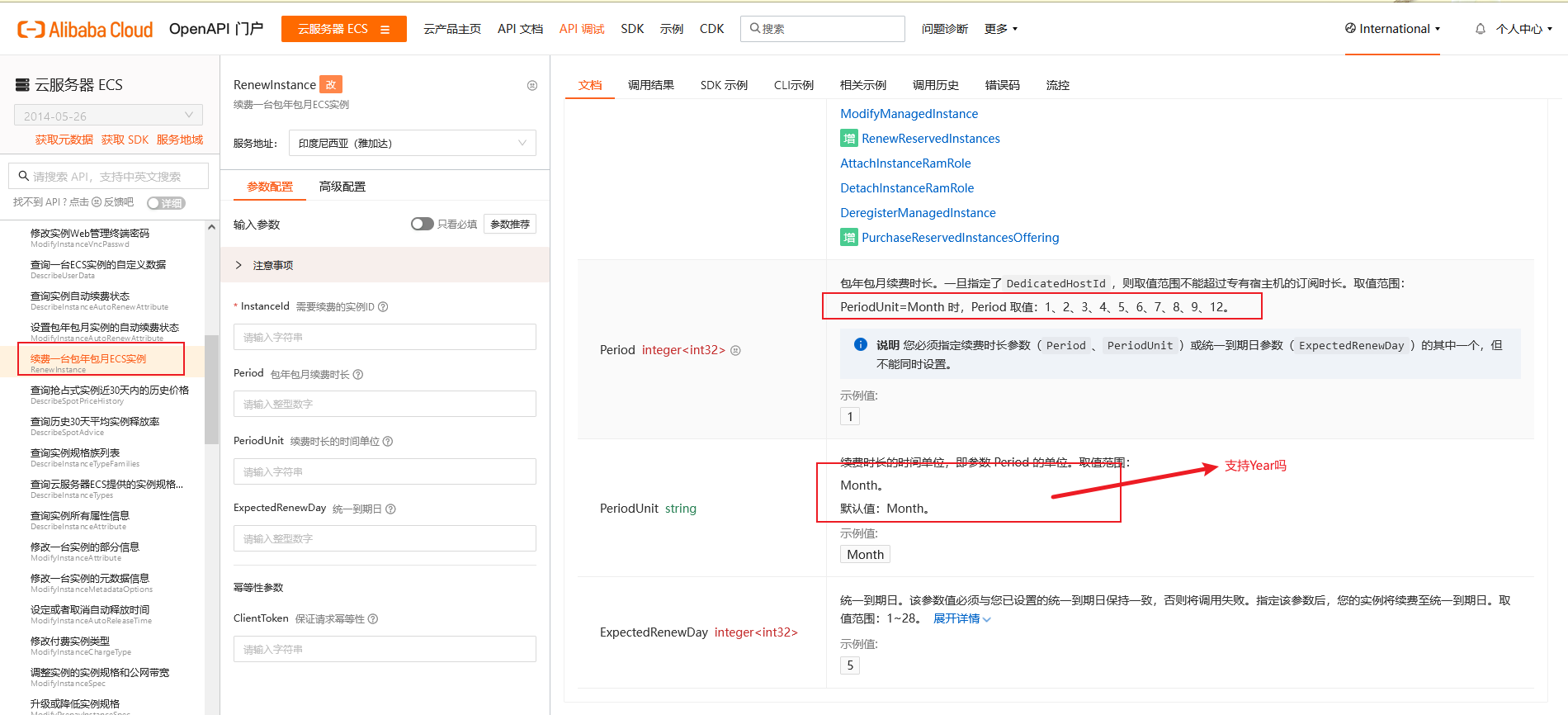Open the International language dropdown
The image size is (1568, 715).
click(x=1393, y=29)
